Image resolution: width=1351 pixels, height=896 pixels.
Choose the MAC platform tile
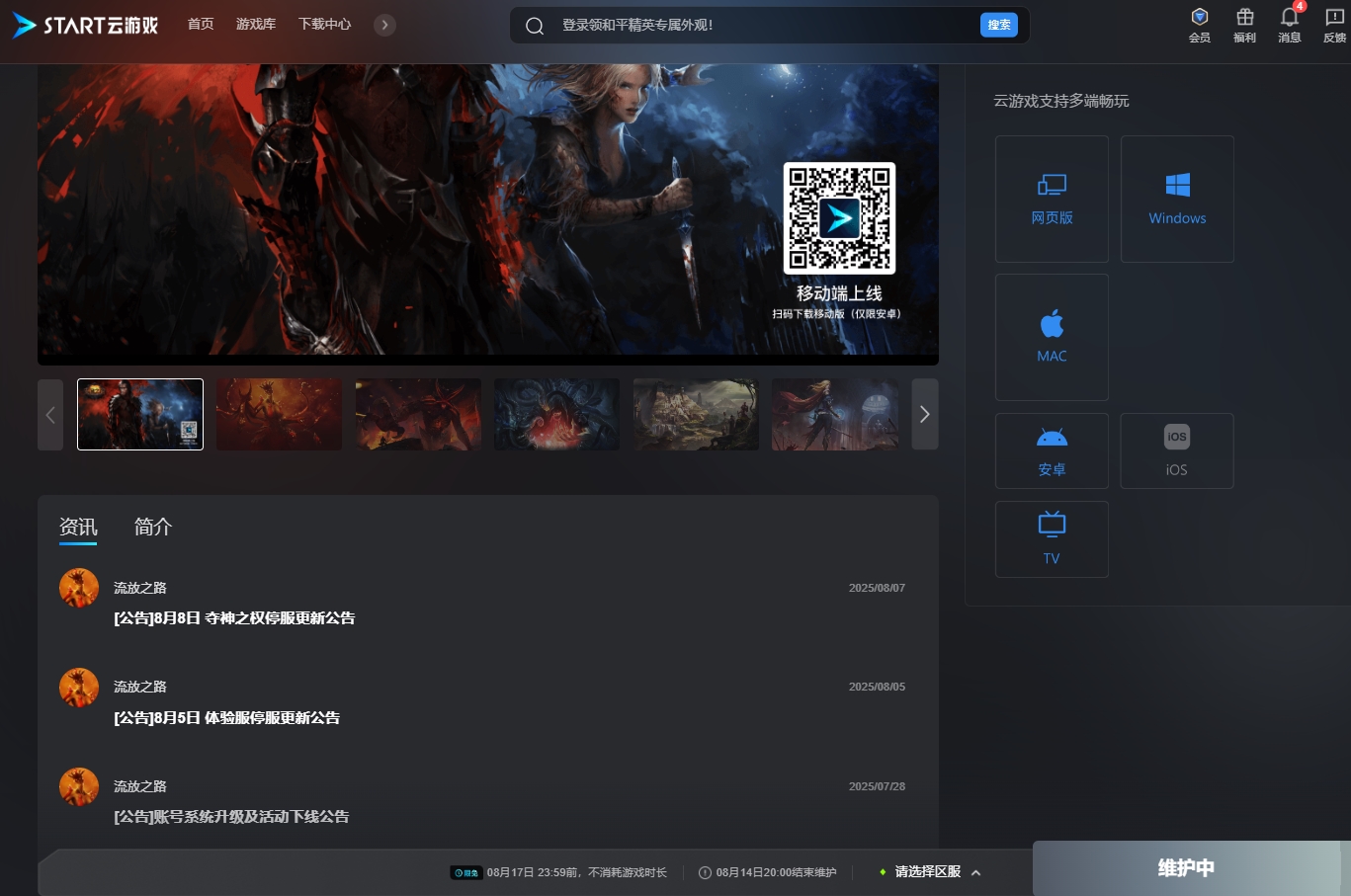[x=1052, y=338]
